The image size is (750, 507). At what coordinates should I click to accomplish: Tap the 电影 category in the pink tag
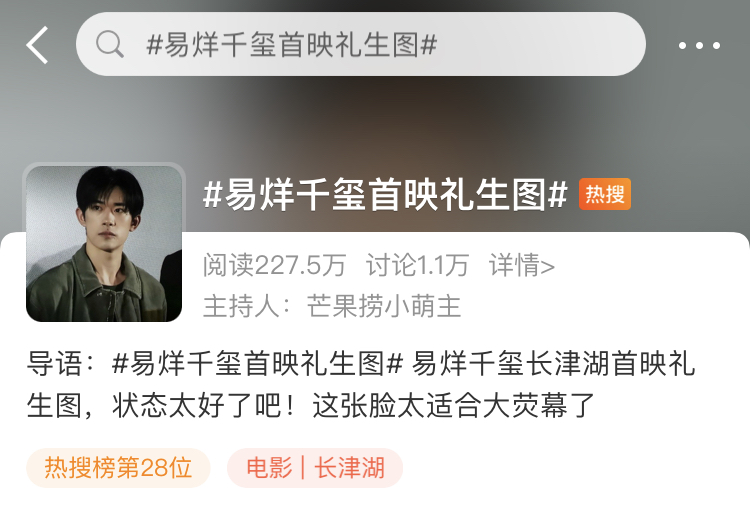point(269,468)
